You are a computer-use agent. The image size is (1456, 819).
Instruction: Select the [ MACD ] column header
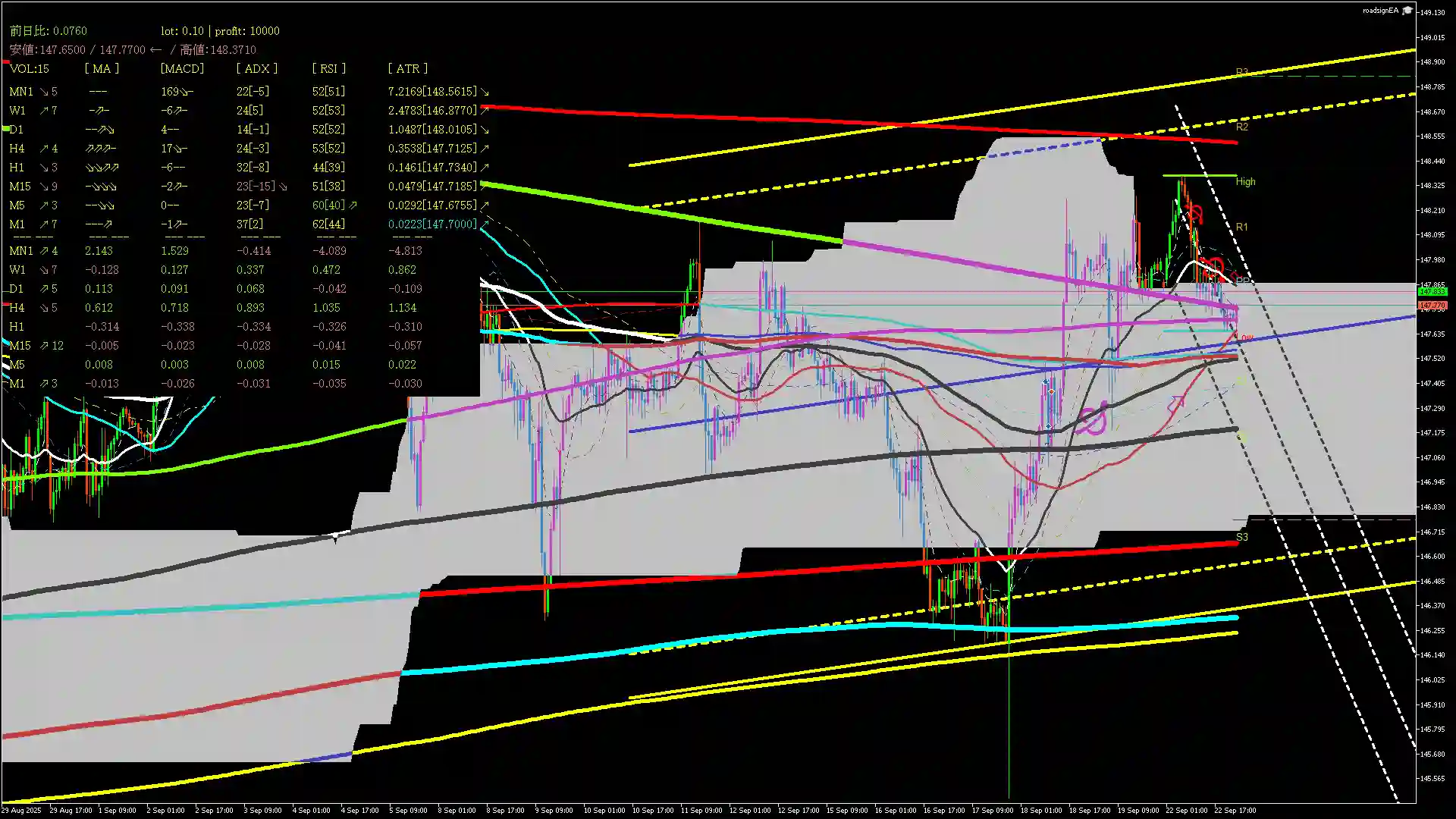(182, 69)
